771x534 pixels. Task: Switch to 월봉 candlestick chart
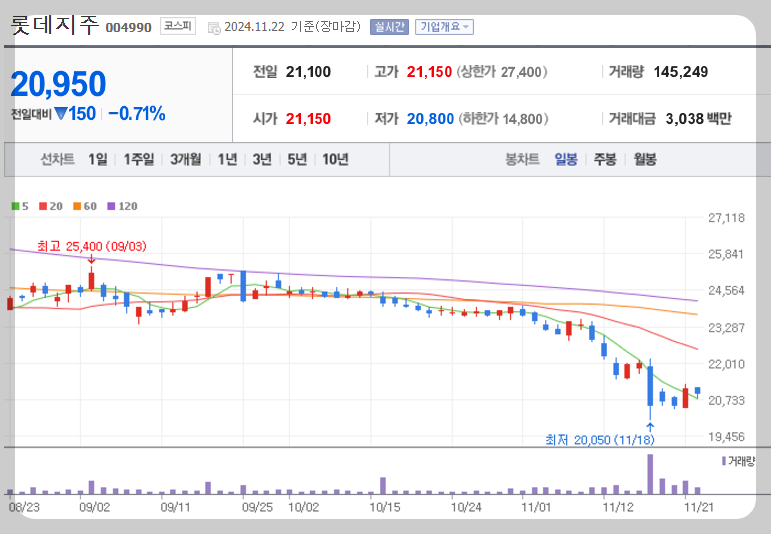[x=645, y=159]
